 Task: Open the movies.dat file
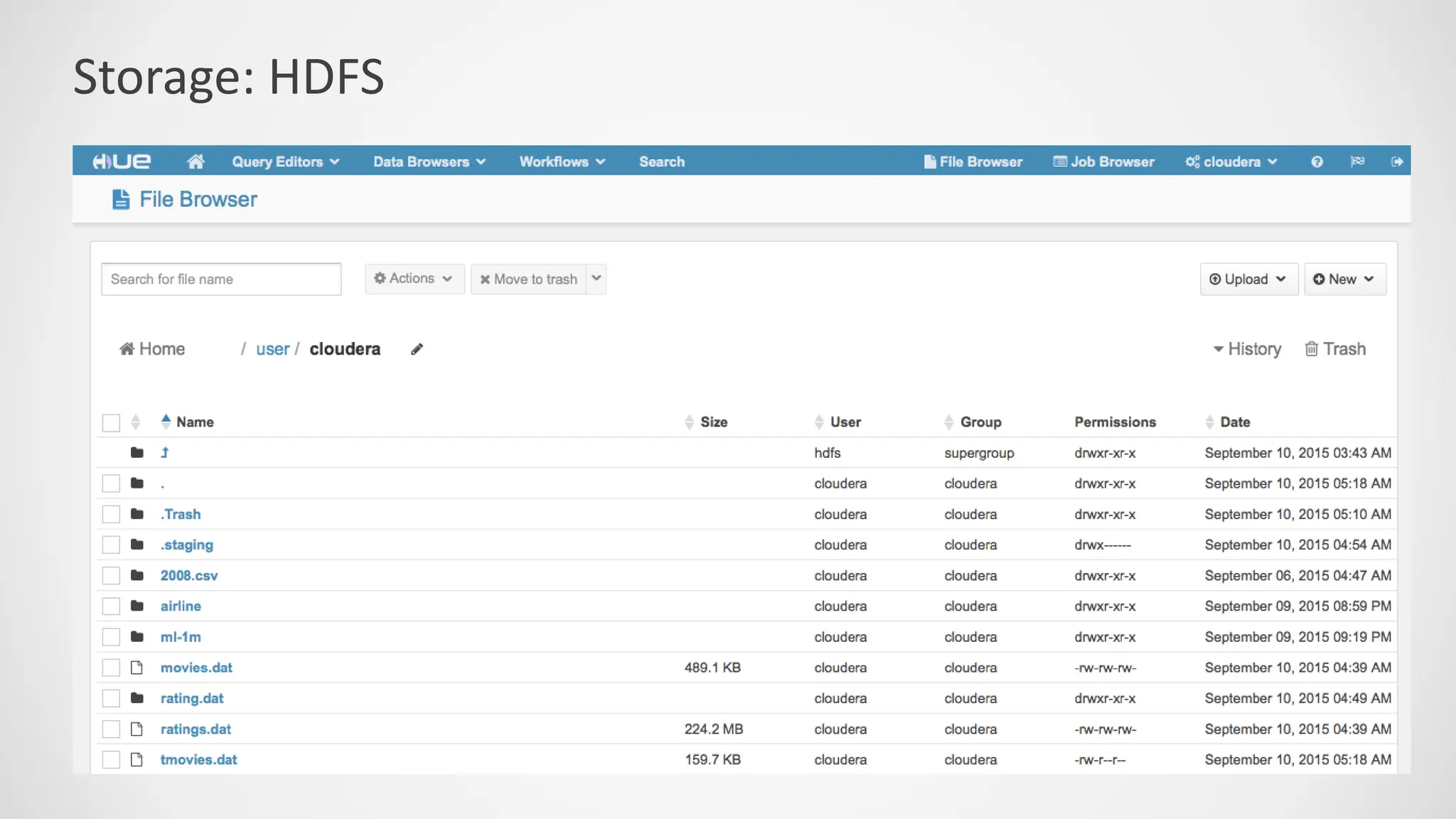196,668
